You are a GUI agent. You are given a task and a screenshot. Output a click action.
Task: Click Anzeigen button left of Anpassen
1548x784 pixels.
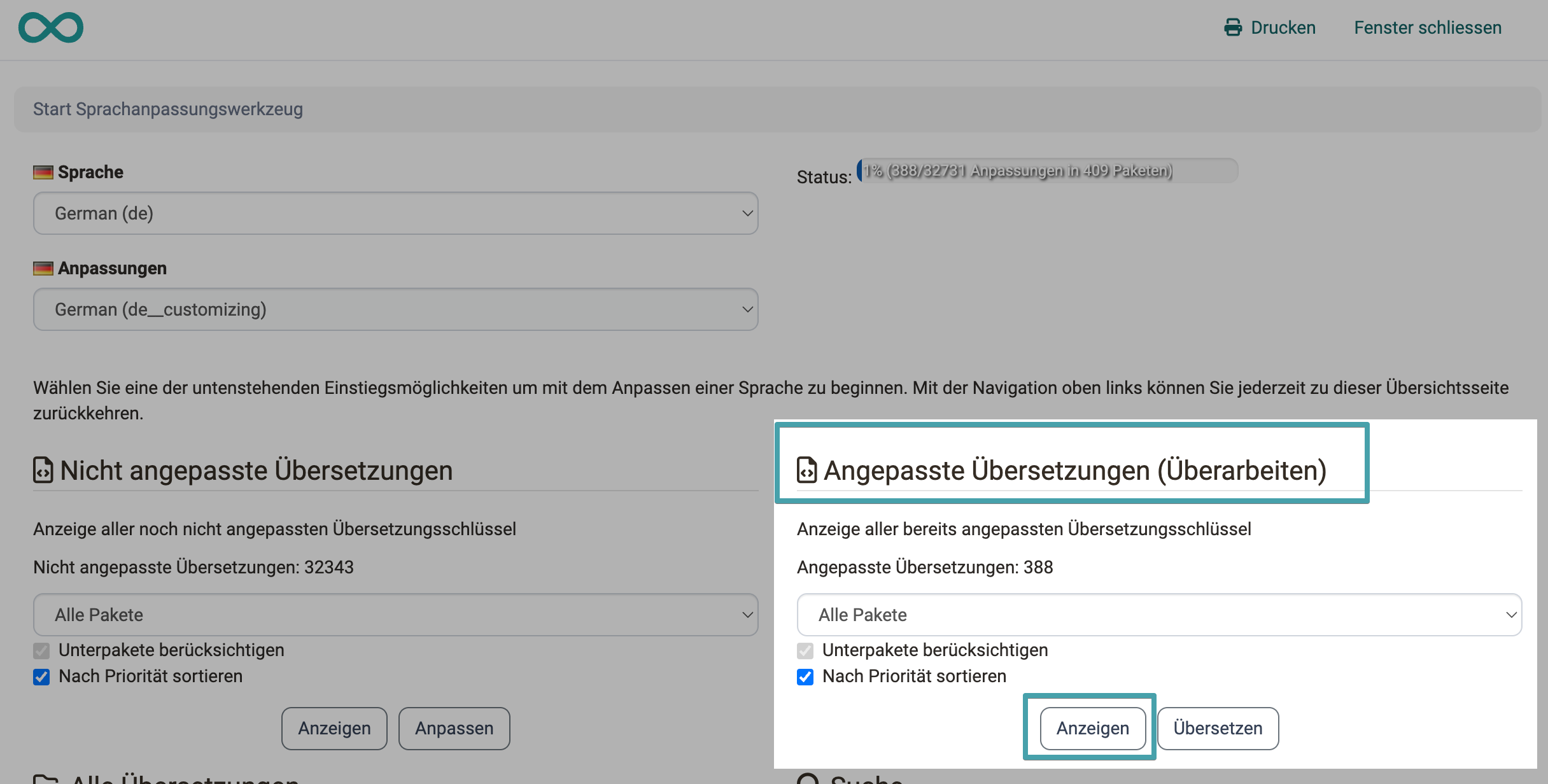334,728
